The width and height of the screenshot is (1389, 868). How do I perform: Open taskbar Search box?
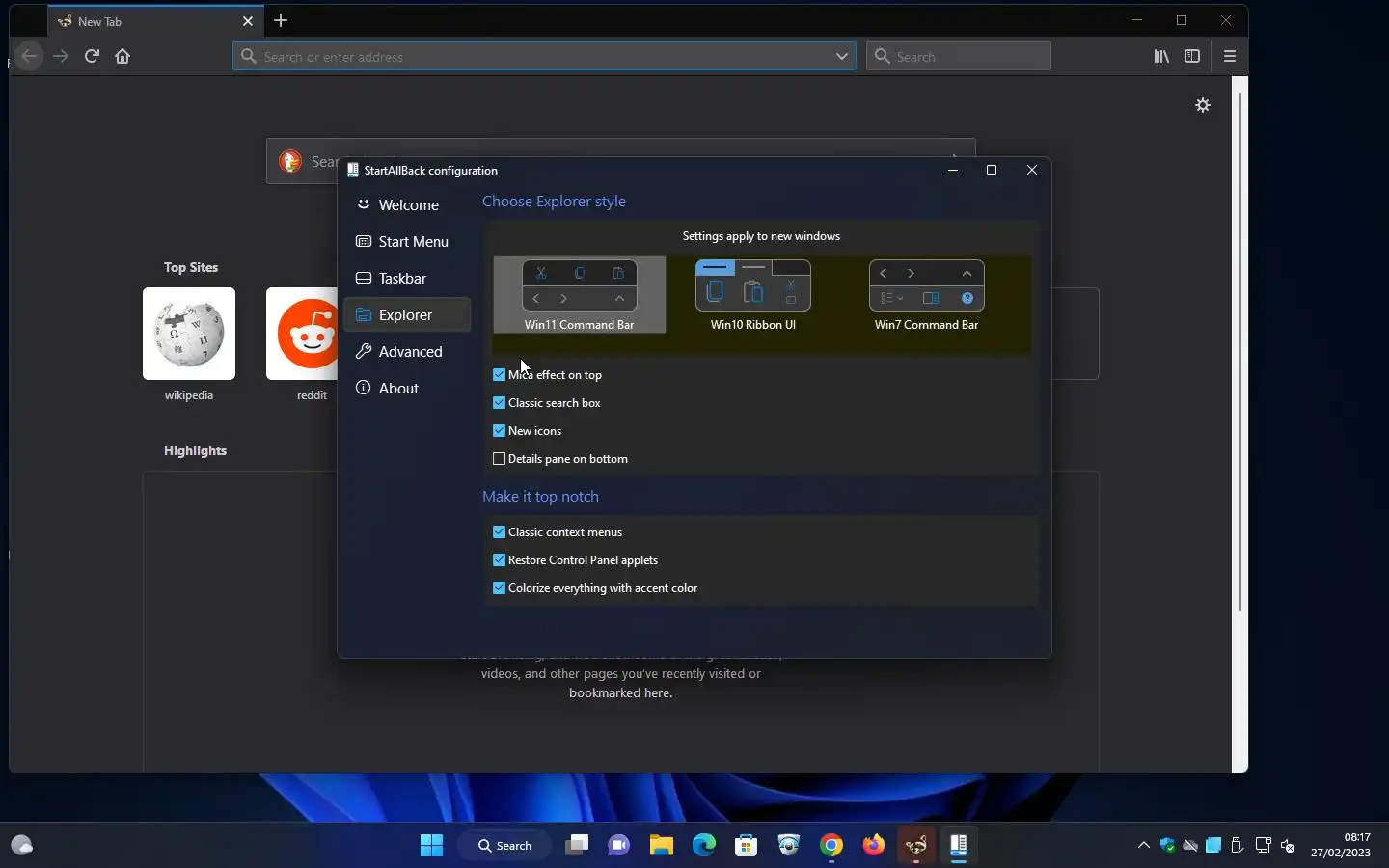505,846
